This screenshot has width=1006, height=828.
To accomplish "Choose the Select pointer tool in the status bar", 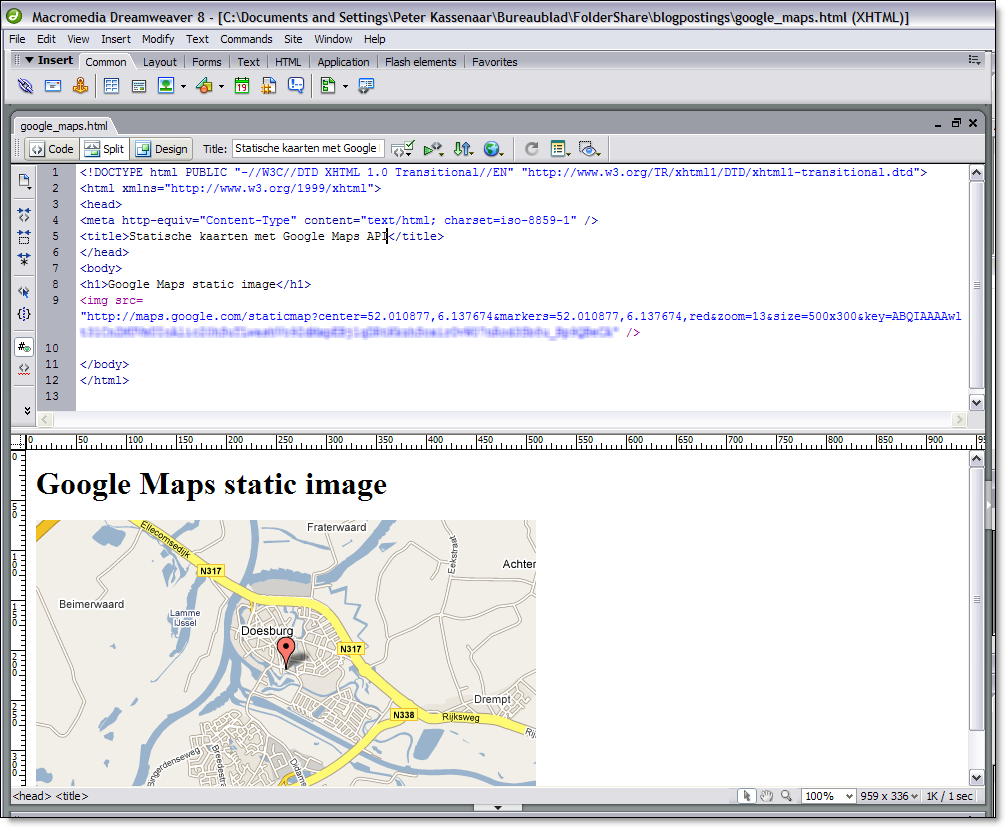I will point(746,796).
